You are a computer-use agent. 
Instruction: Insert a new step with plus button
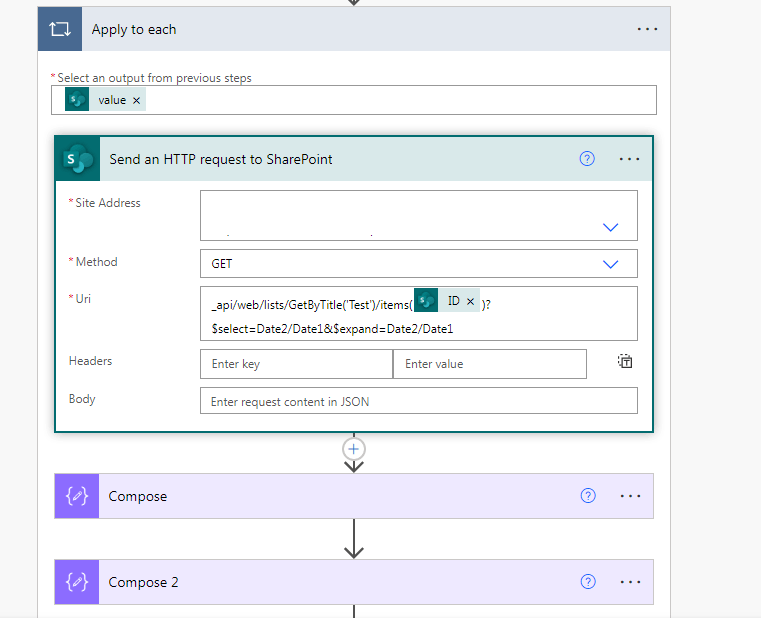click(x=354, y=449)
